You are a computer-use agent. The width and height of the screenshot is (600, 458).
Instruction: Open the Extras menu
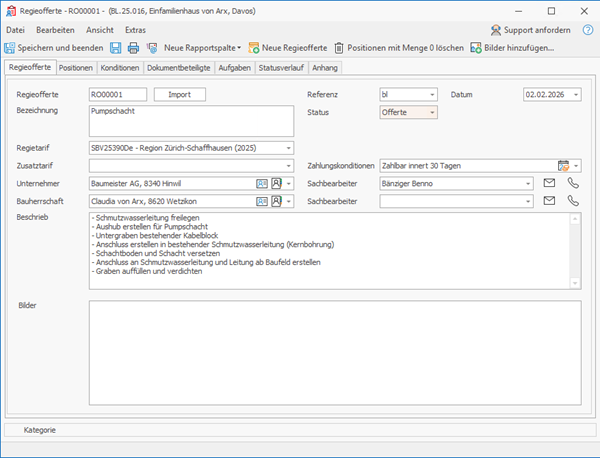[135, 30]
